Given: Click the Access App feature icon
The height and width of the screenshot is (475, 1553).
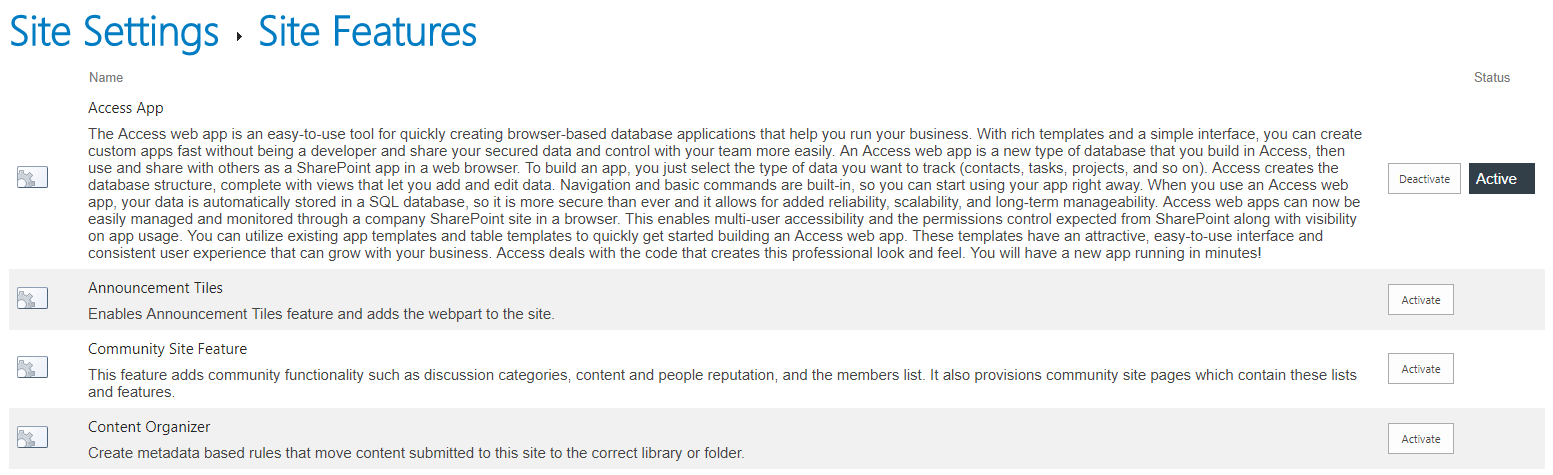Looking at the screenshot, I should point(32,178).
